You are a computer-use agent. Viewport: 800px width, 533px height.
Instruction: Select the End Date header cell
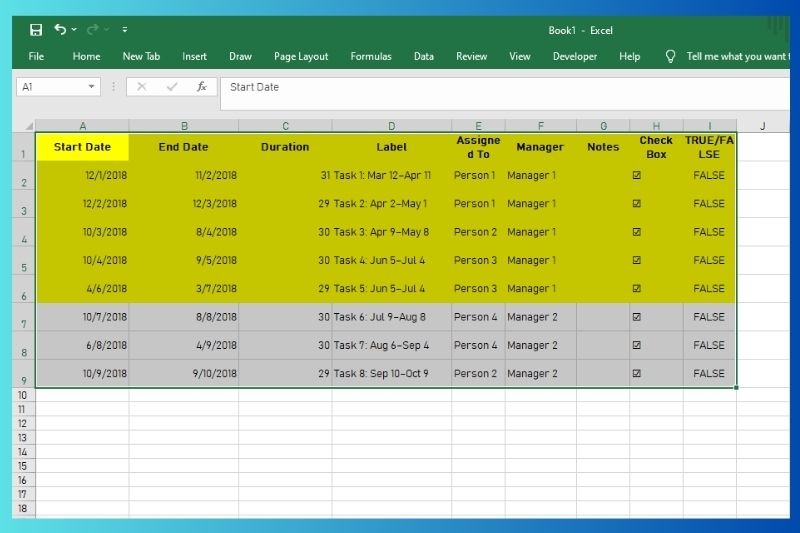[184, 147]
